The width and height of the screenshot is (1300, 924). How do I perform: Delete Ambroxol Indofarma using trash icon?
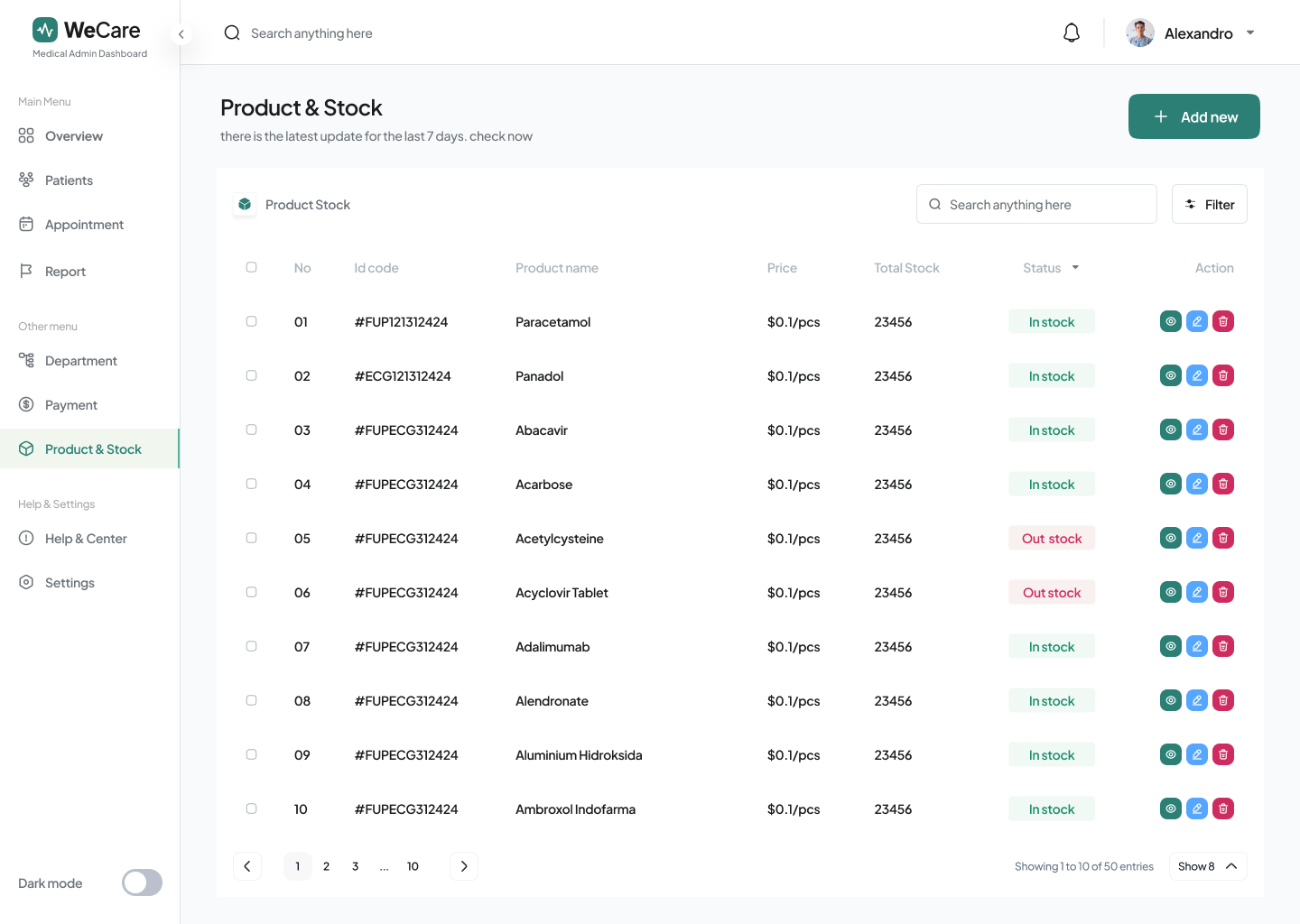1222,808
